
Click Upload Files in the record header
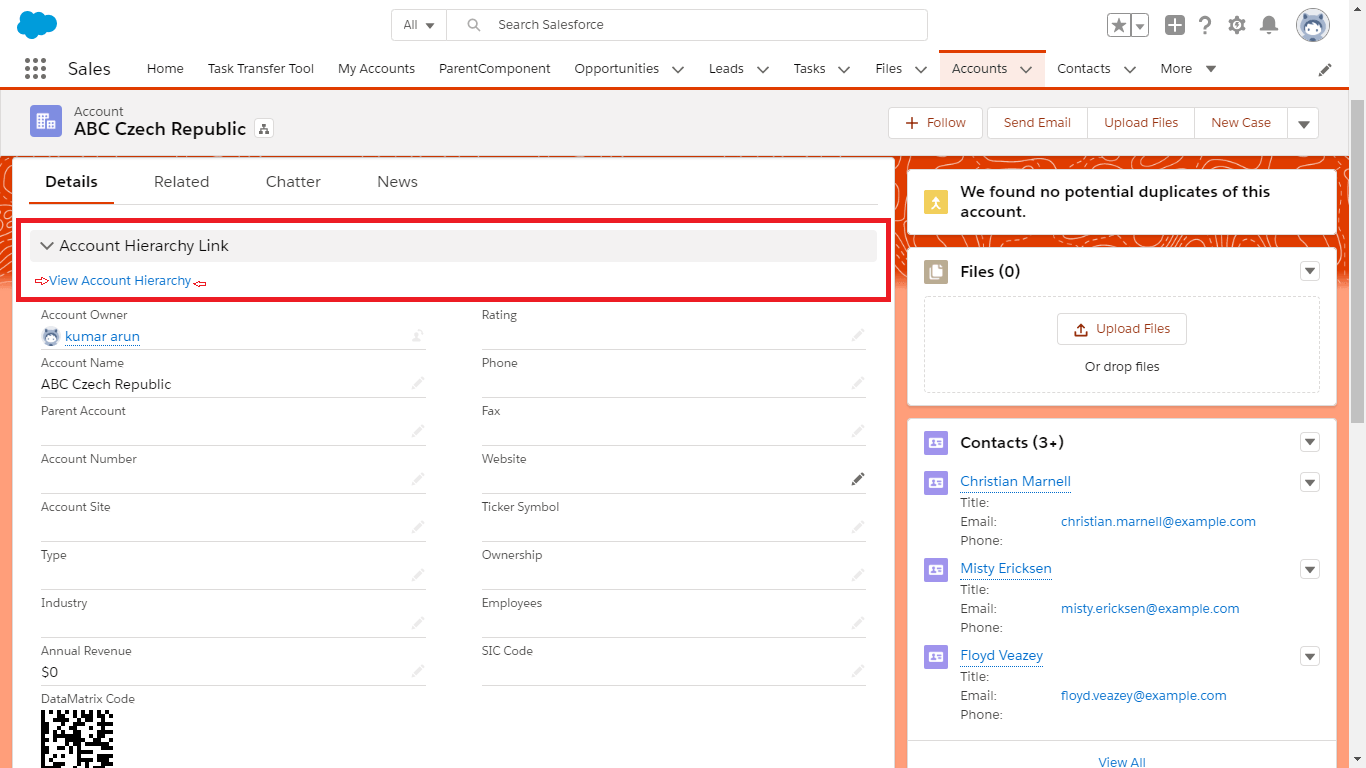coord(1141,123)
